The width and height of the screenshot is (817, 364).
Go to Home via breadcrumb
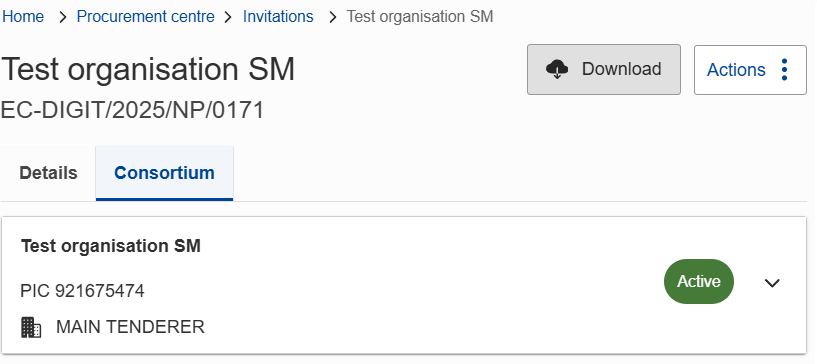coord(23,17)
